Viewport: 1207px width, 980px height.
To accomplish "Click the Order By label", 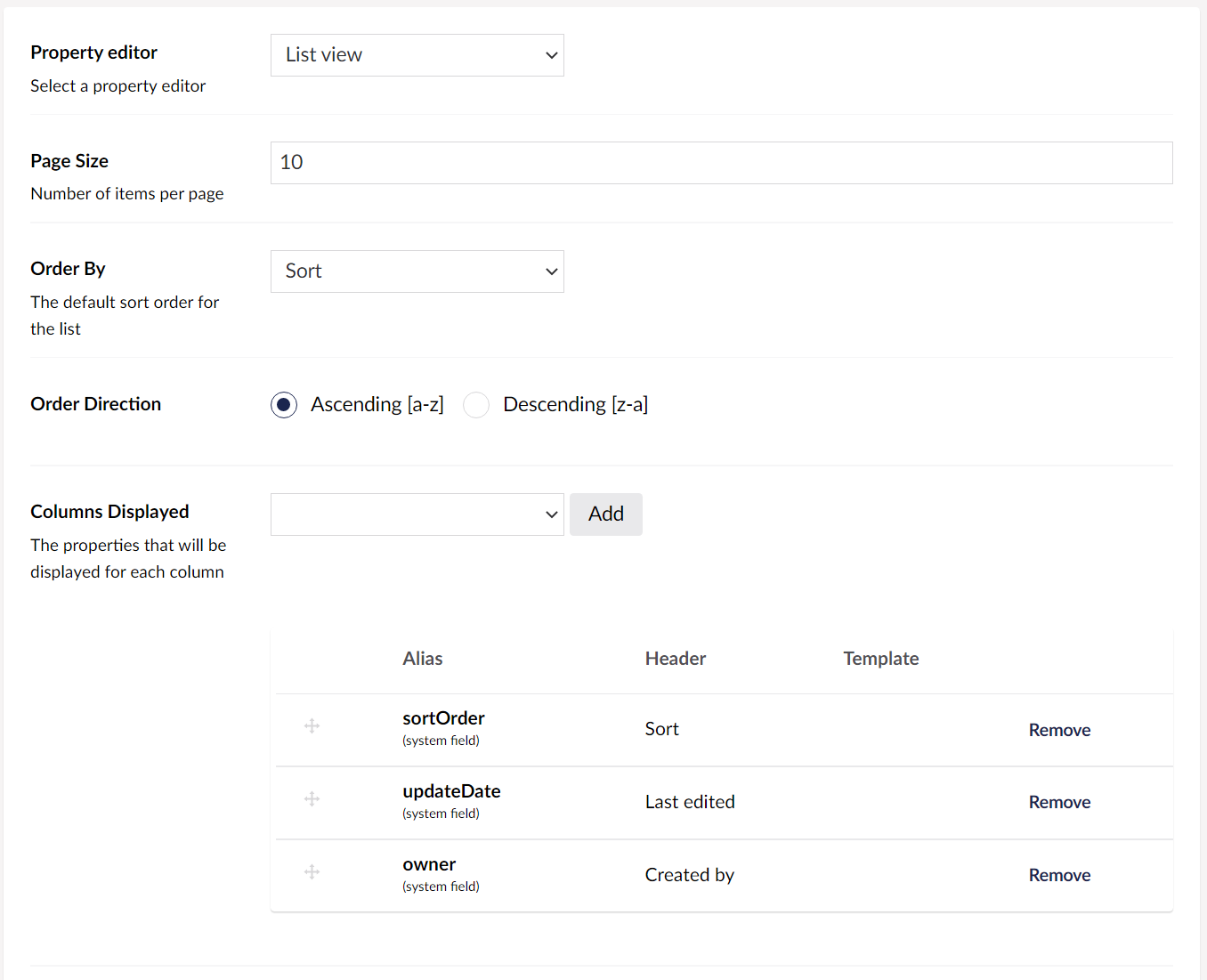I will tap(68, 269).
